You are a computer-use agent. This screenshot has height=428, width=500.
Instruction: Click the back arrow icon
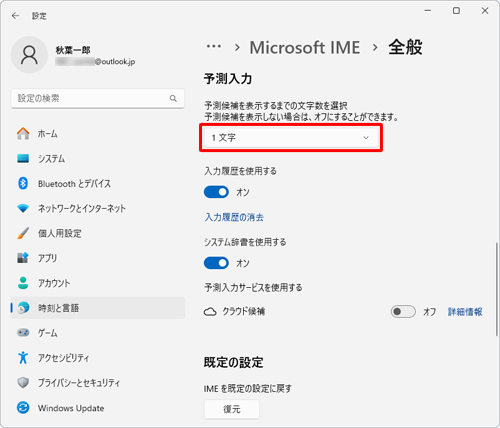click(15, 16)
